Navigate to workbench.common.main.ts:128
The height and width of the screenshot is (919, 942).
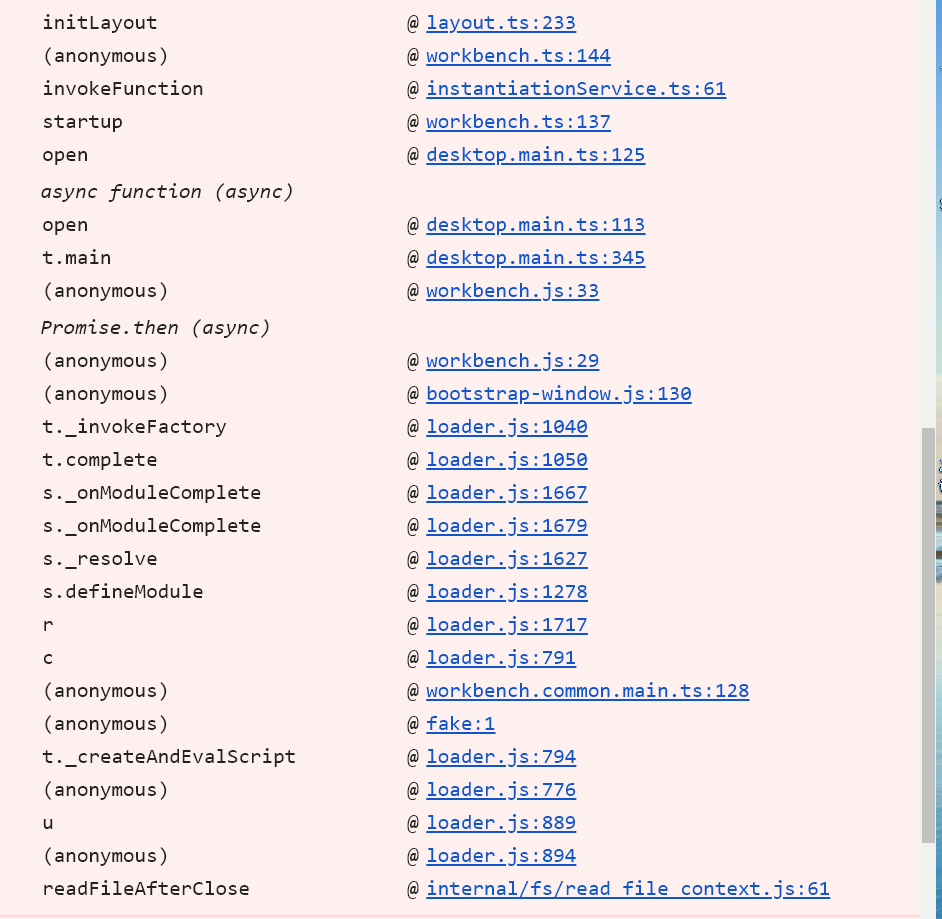click(x=587, y=690)
